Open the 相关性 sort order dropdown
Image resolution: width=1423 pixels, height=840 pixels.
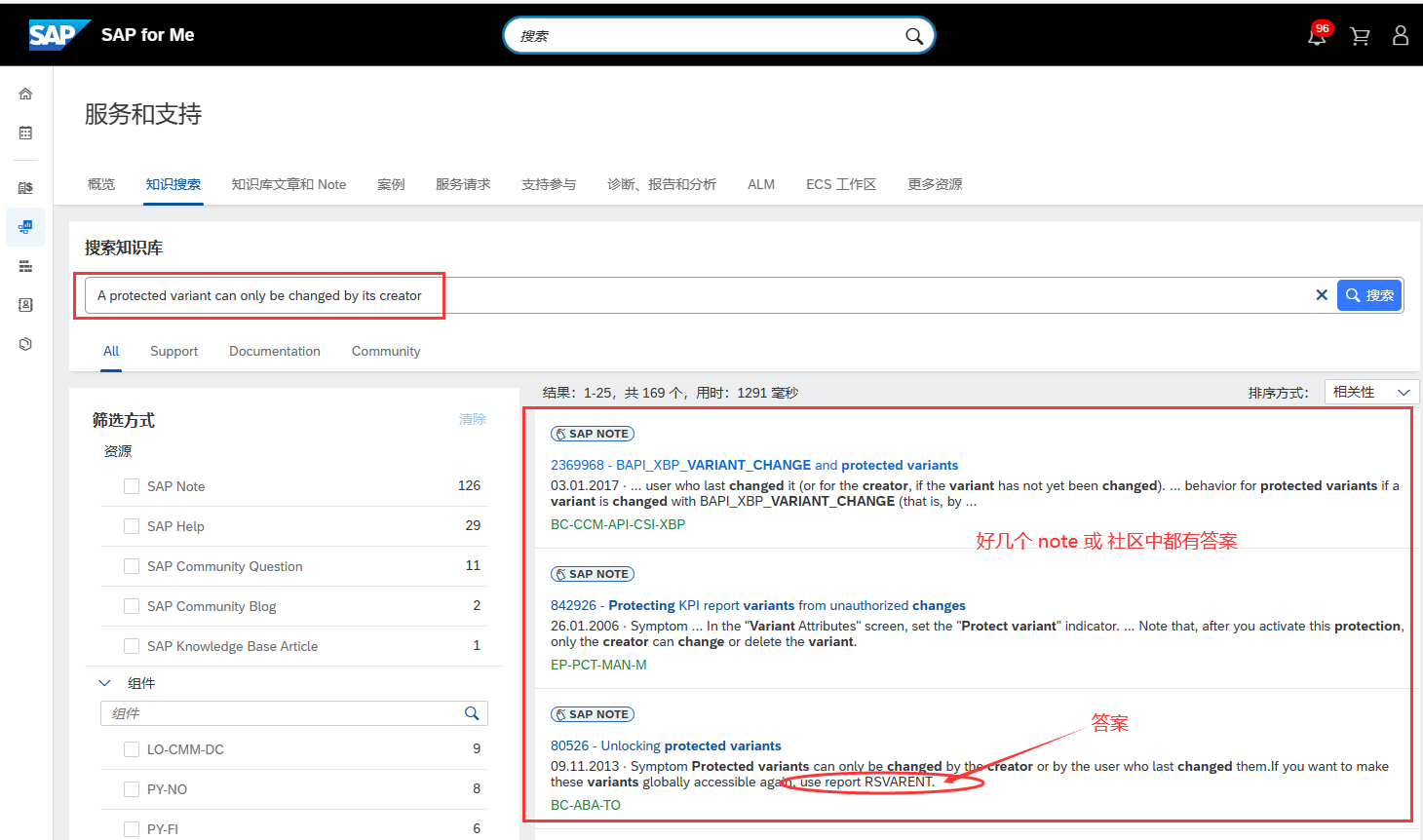[x=1369, y=391]
